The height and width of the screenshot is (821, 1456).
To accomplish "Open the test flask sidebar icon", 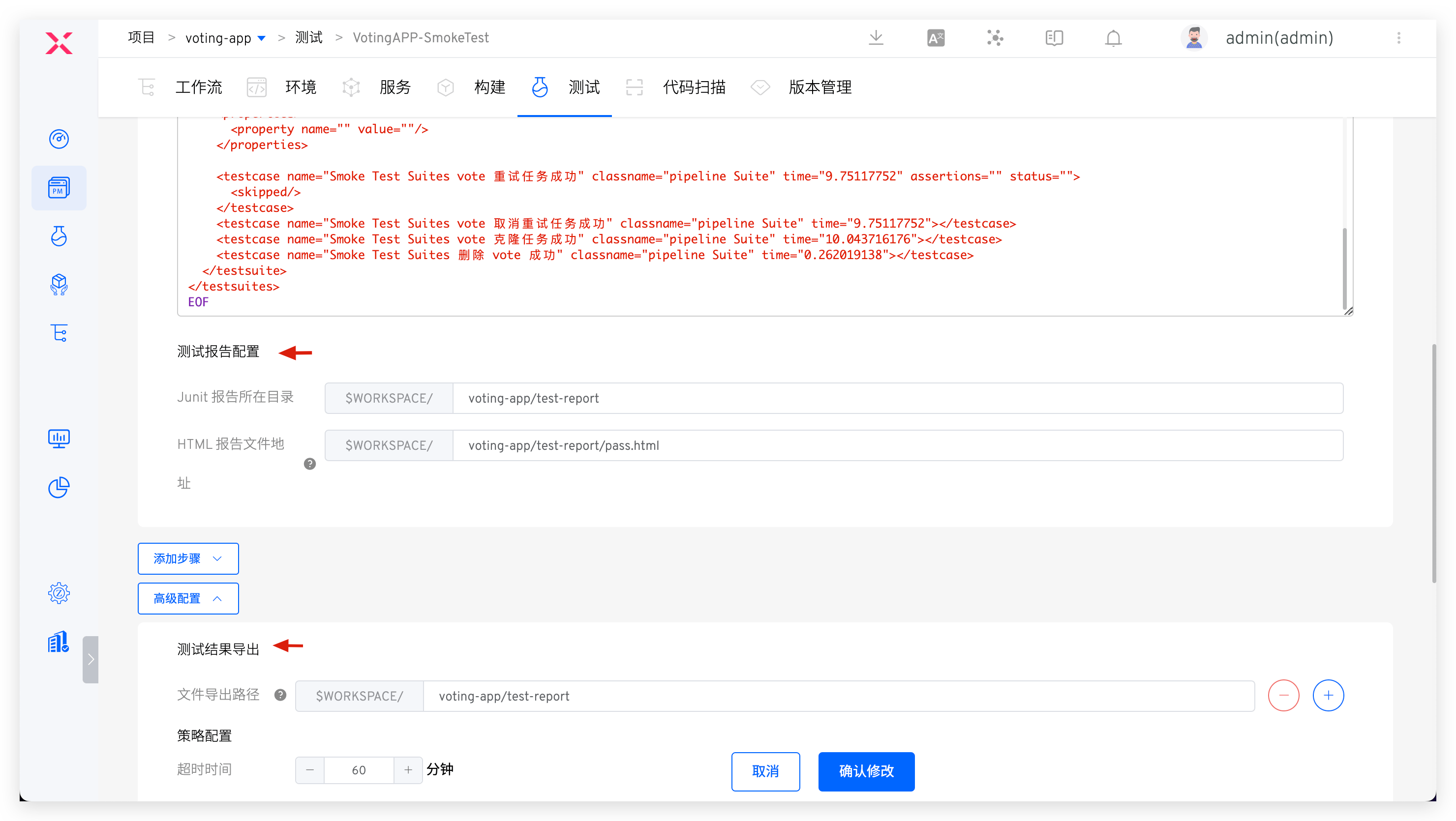I will 59,236.
